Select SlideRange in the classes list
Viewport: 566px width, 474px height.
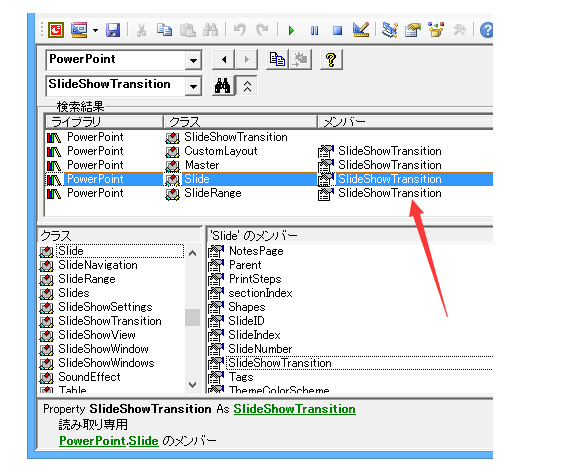coord(111,279)
